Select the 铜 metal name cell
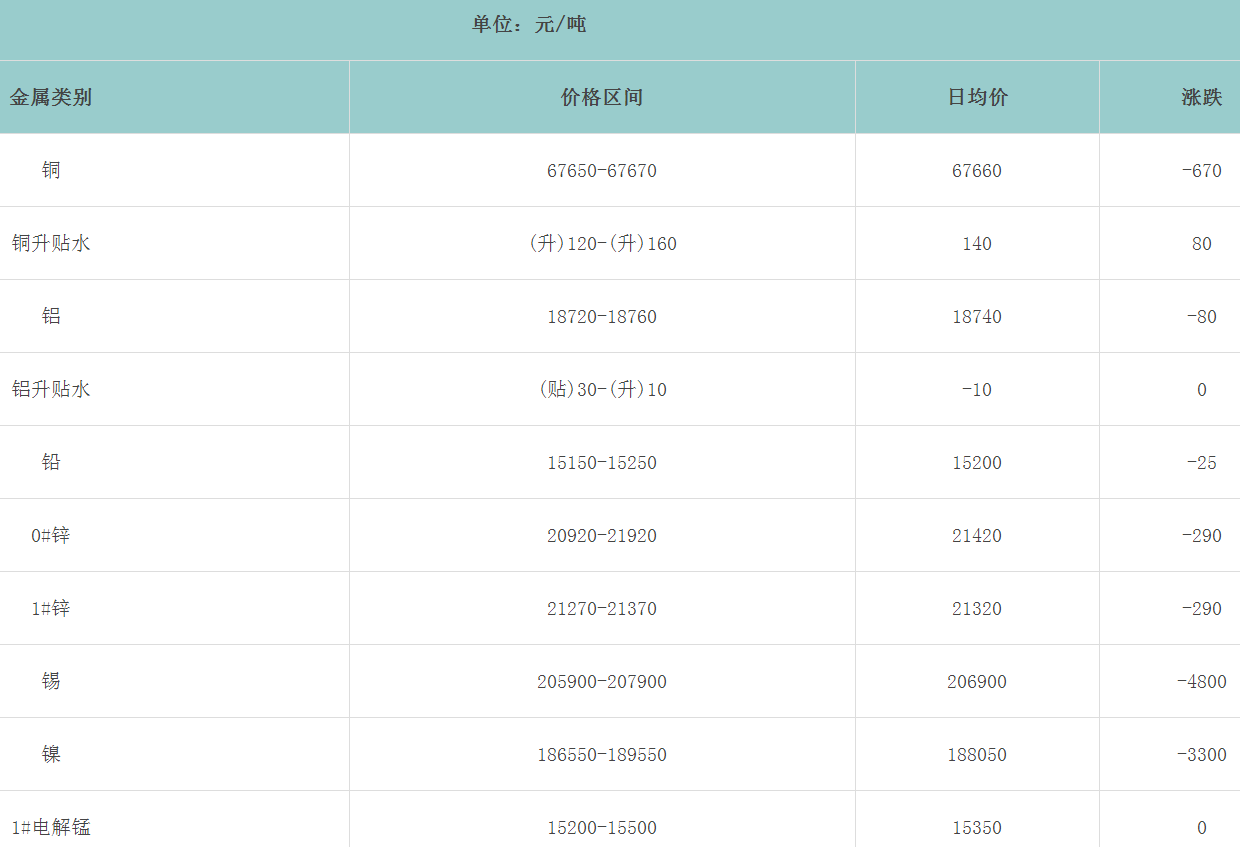This screenshot has width=1240, height=847. (x=51, y=170)
